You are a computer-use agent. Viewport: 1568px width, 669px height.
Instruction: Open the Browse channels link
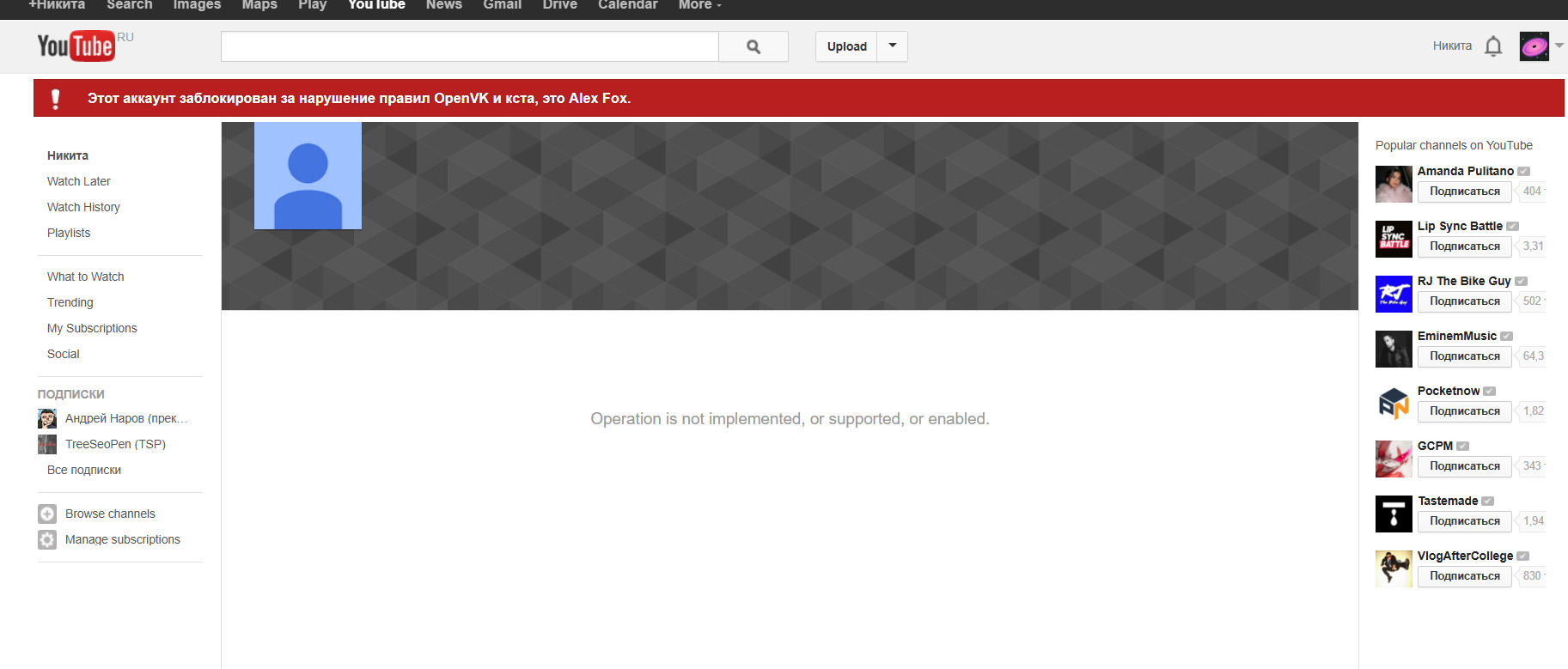(x=110, y=514)
